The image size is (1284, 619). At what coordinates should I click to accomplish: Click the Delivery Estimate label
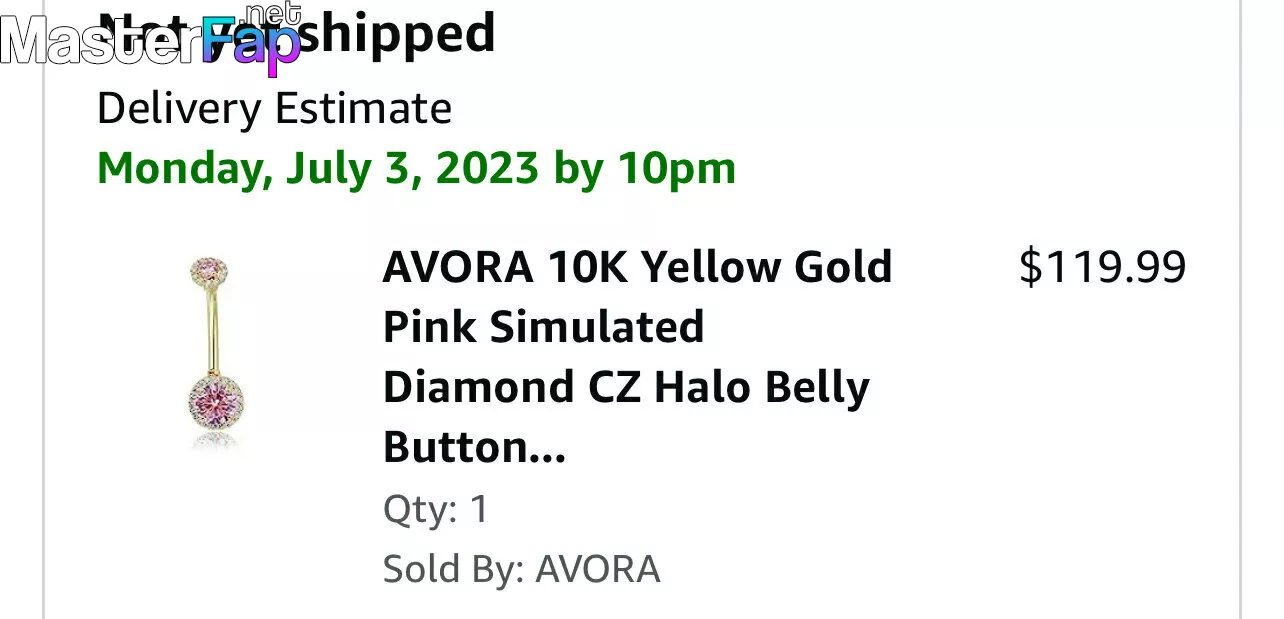point(274,108)
